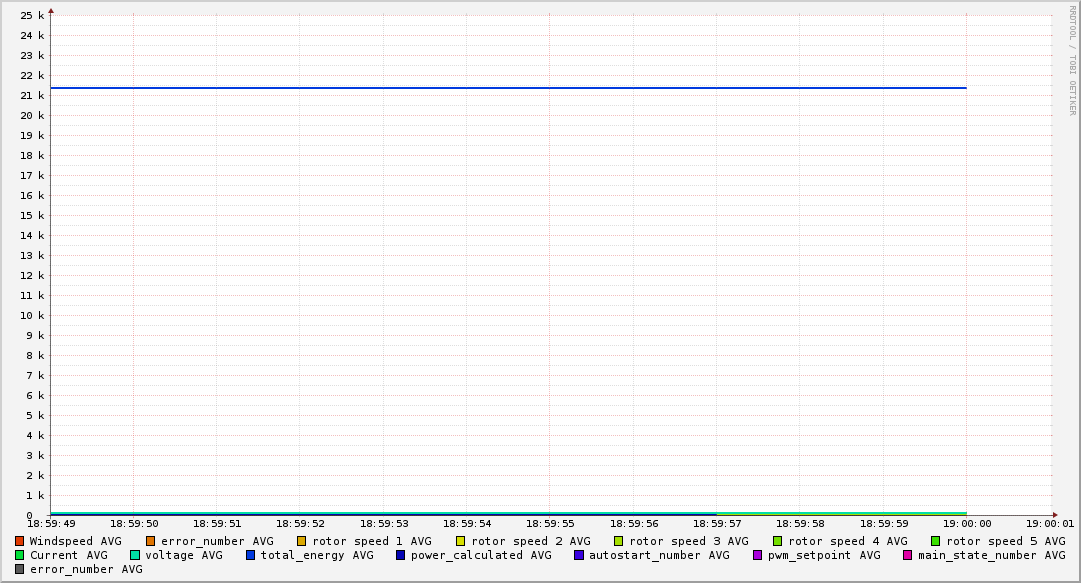This screenshot has width=1081, height=583.
Task: Click the rotor speed 3 AVG color swatch
Action: [619, 541]
